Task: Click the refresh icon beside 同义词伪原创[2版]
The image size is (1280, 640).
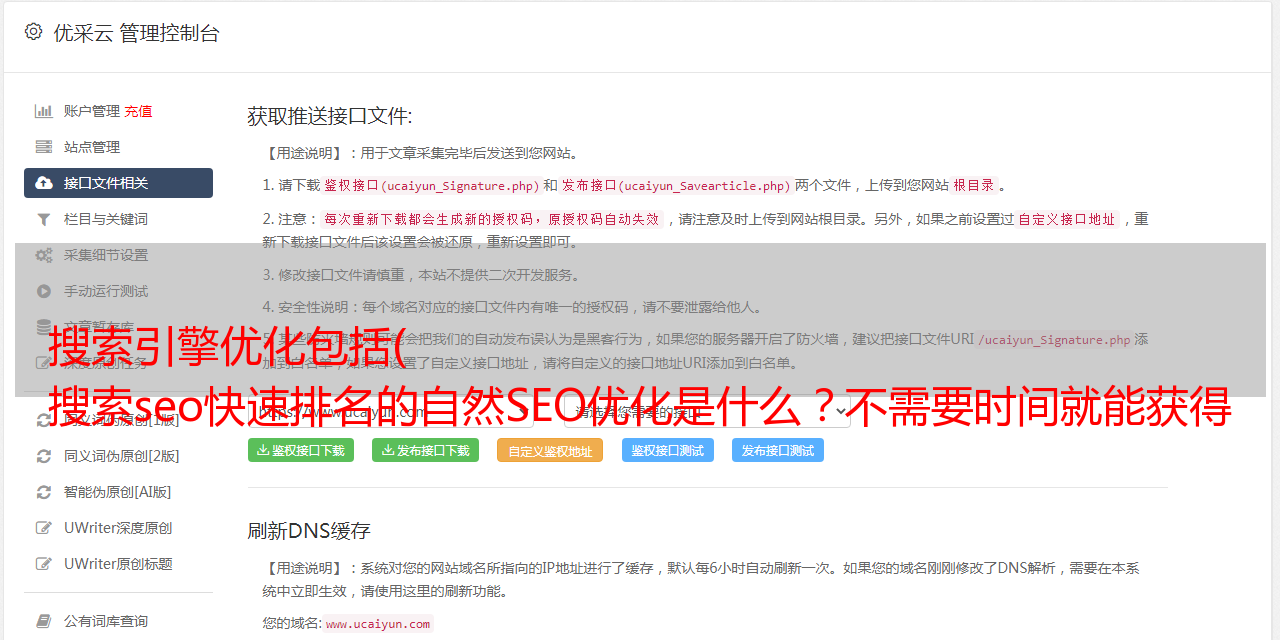Action: click(x=44, y=456)
